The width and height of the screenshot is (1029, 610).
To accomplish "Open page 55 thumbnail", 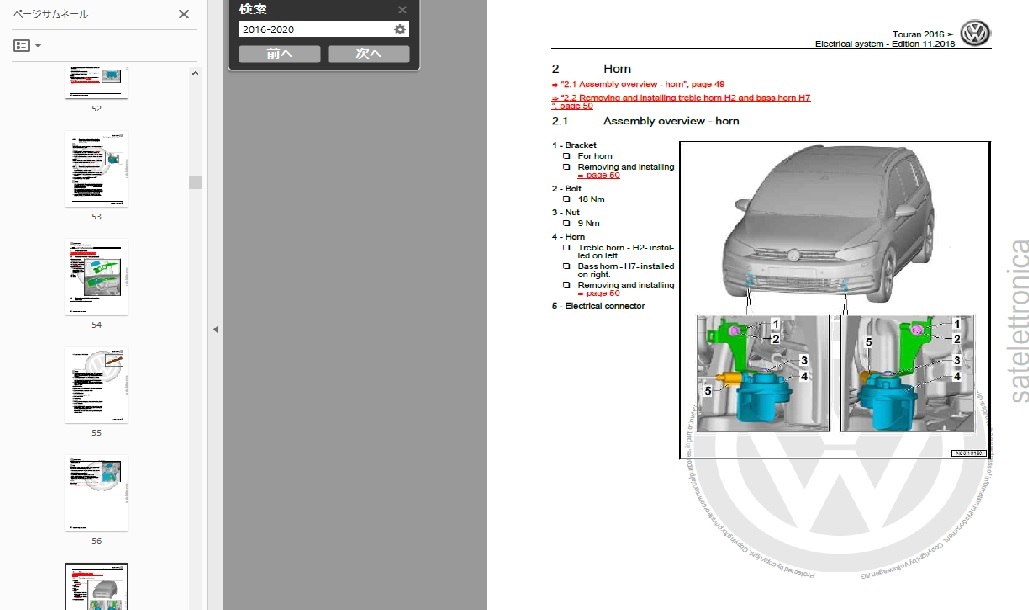I will tap(96, 385).
